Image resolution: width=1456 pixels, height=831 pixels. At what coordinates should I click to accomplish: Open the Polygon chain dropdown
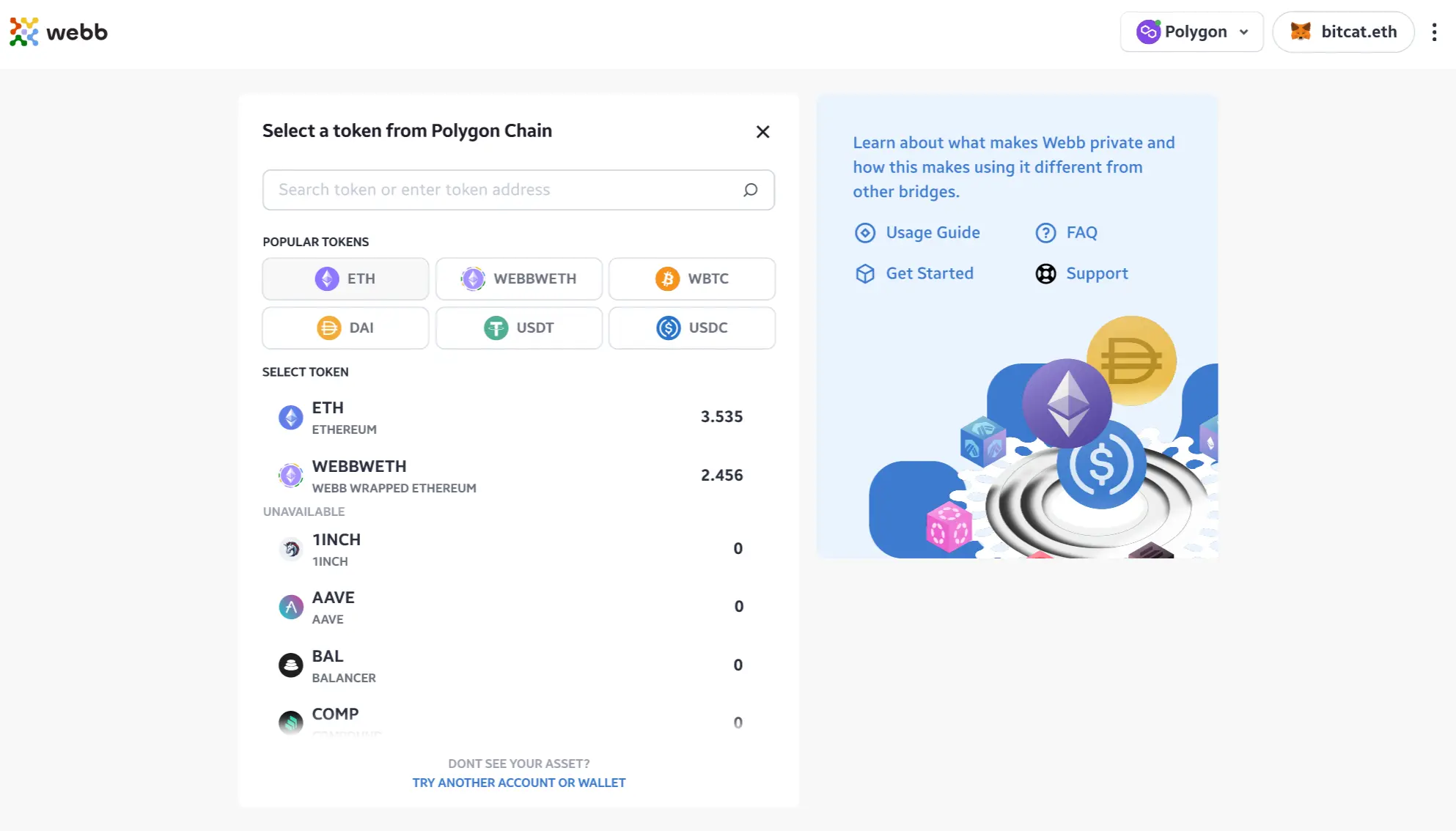click(1191, 32)
